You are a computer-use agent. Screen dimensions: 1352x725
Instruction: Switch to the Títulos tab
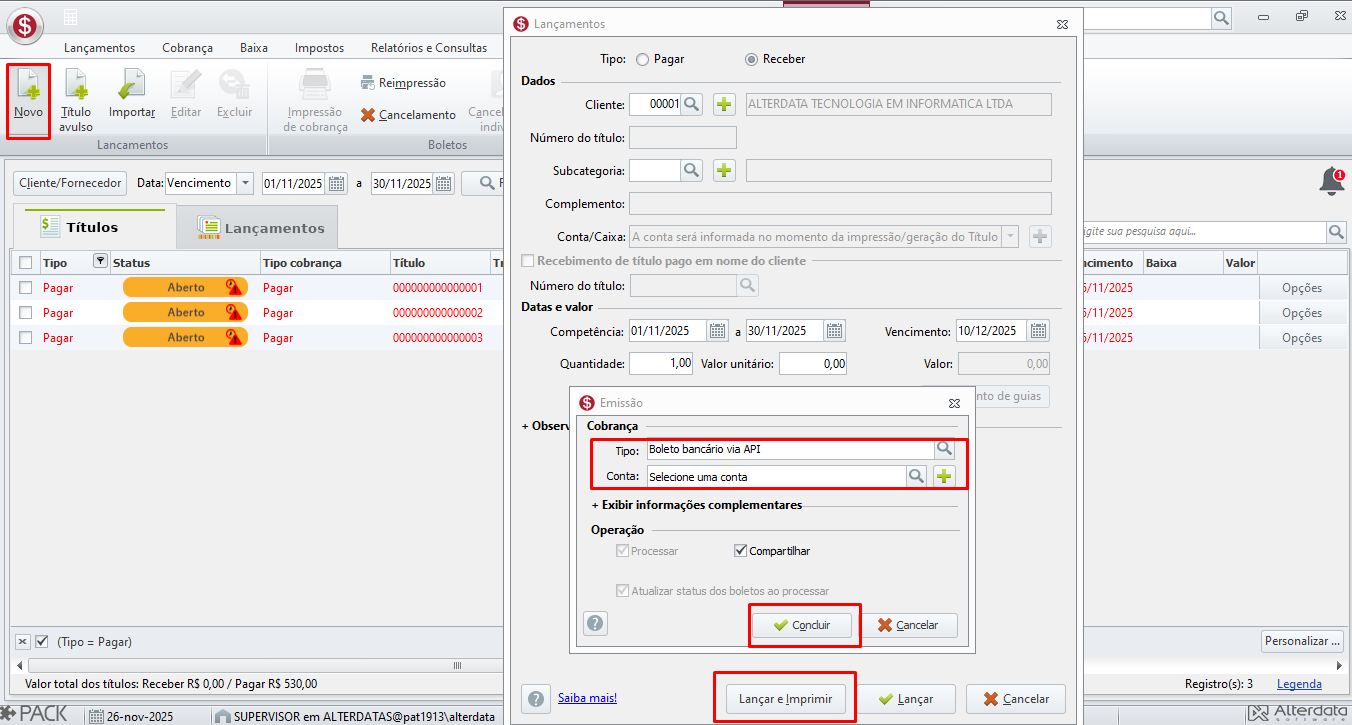click(x=92, y=228)
